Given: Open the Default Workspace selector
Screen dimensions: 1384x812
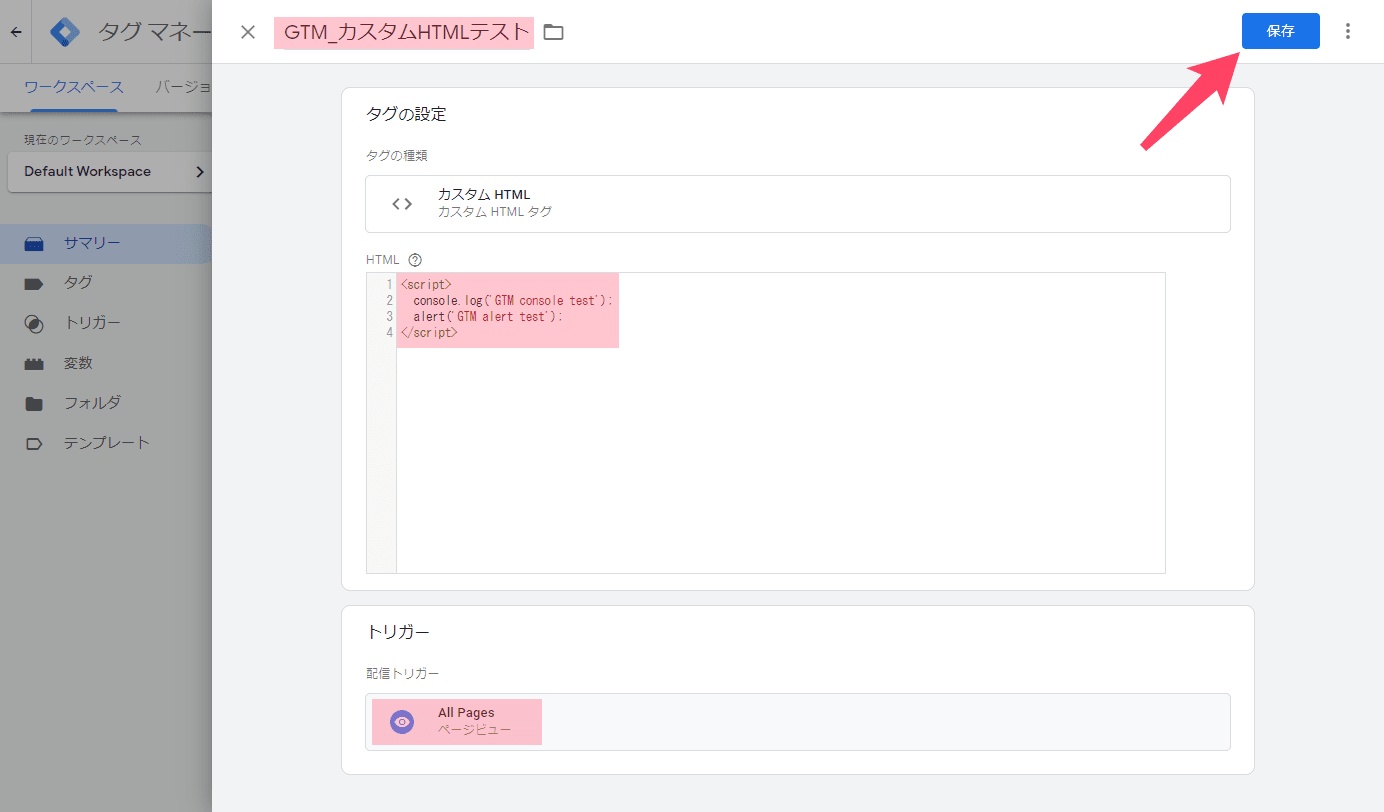Looking at the screenshot, I should (x=110, y=172).
